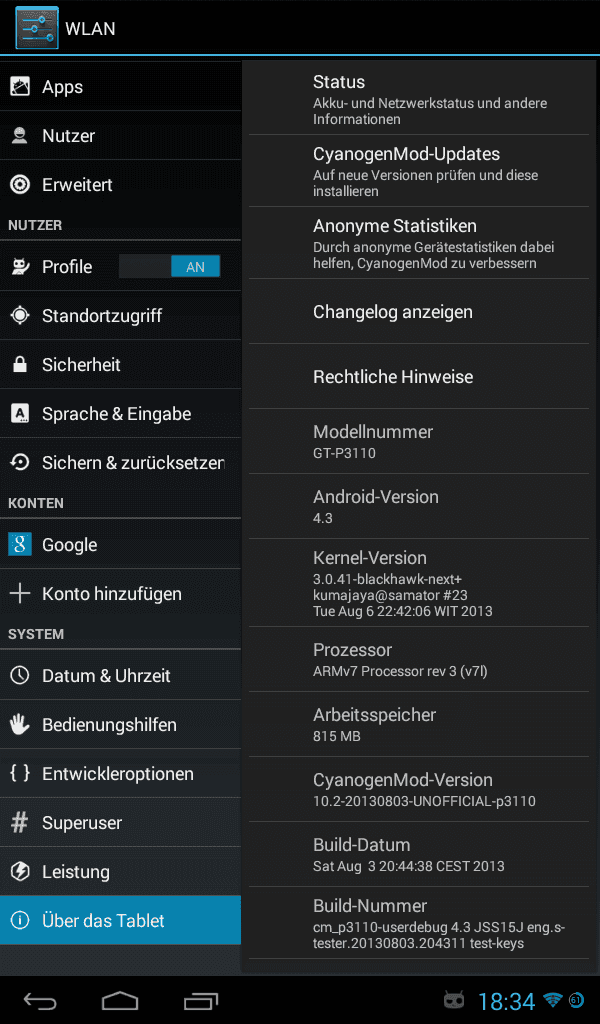Open the recent apps navigation button

[x=200, y=1000]
